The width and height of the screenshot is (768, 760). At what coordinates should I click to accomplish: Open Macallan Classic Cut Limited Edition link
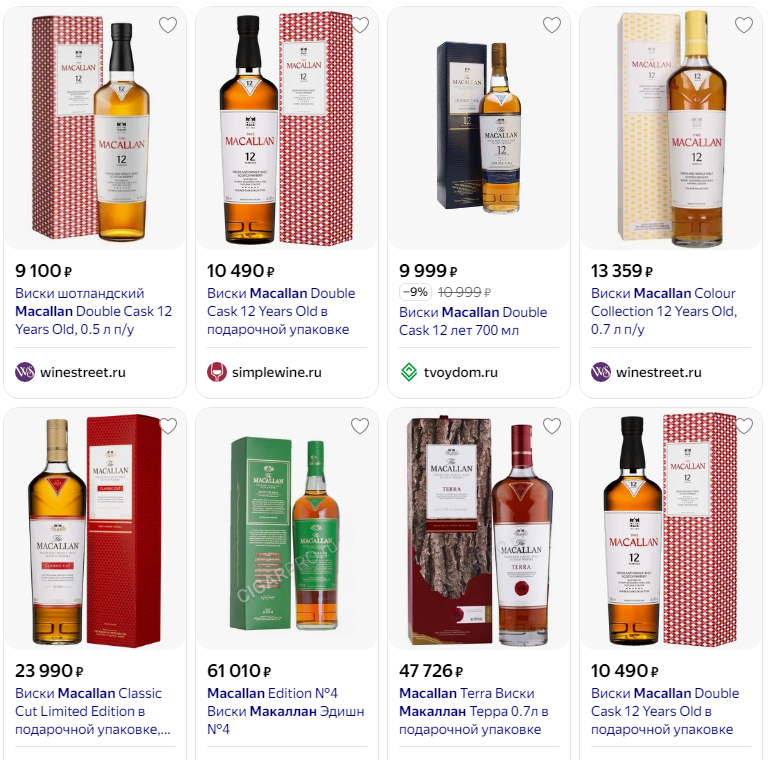click(93, 711)
